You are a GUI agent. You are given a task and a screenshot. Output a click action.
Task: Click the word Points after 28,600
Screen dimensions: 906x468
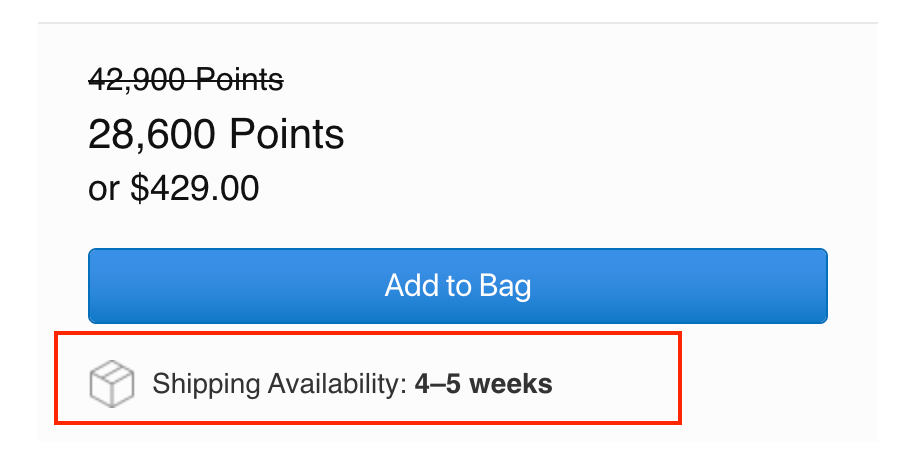(287, 134)
